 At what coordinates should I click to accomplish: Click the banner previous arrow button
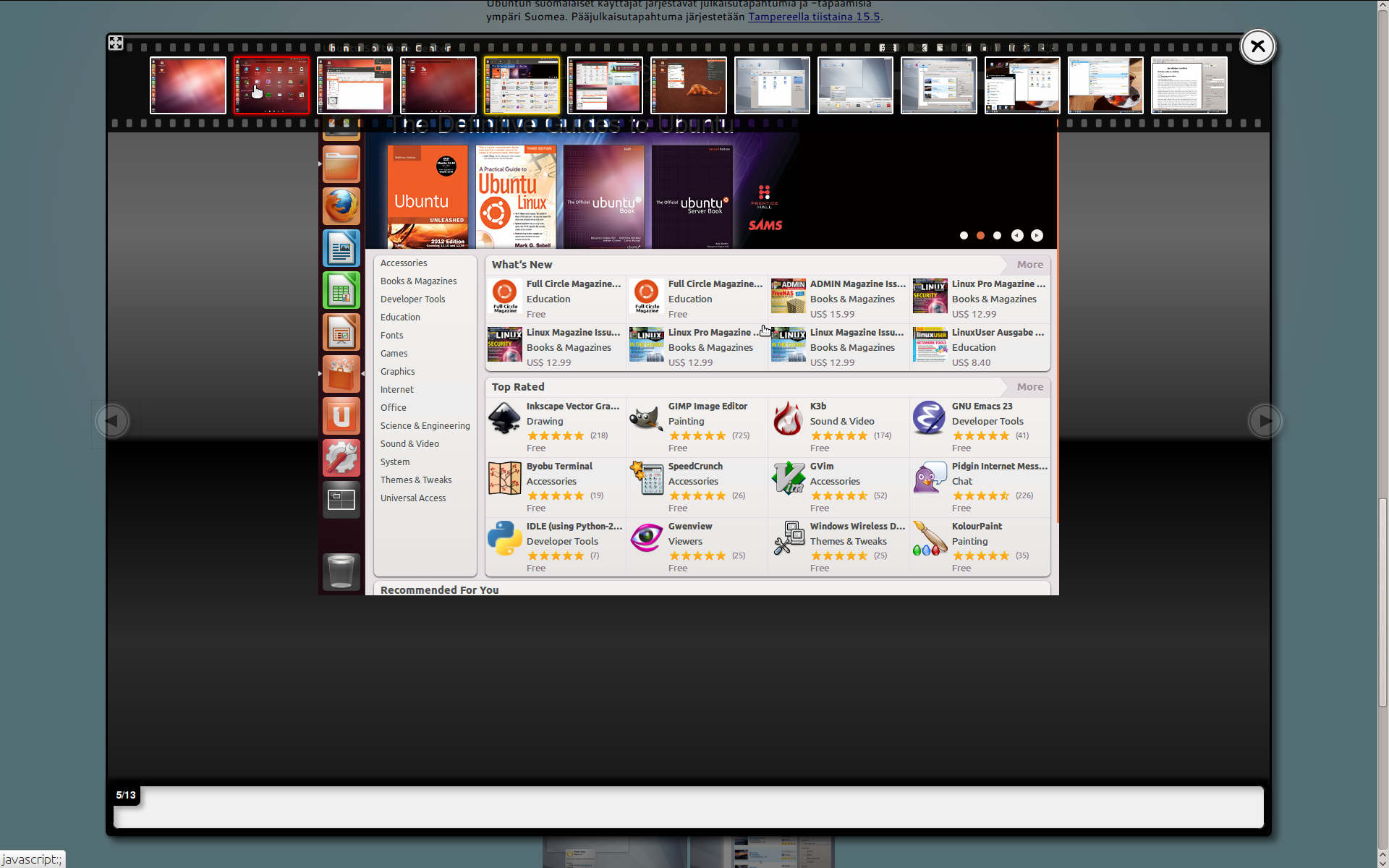1017,236
